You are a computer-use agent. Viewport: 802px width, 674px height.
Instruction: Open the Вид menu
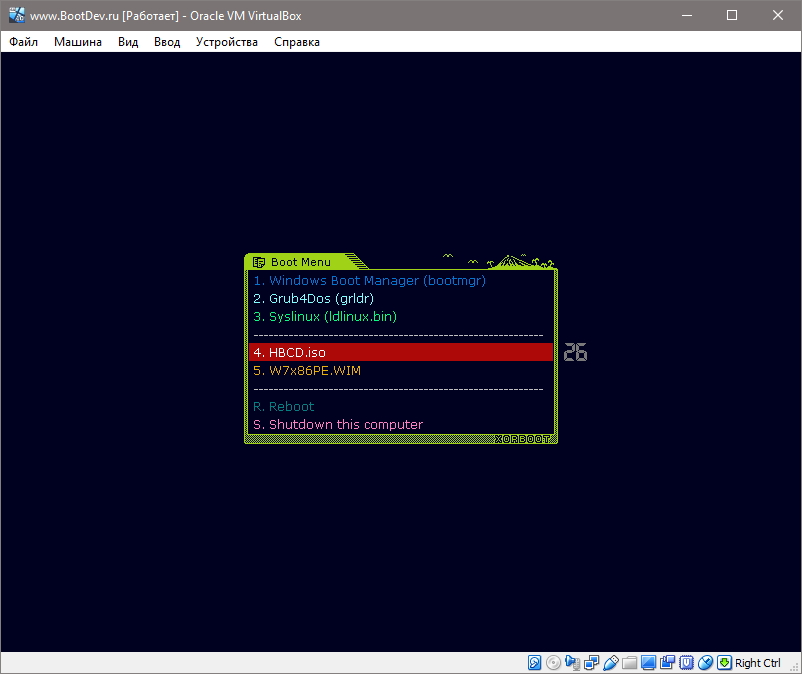pos(126,42)
